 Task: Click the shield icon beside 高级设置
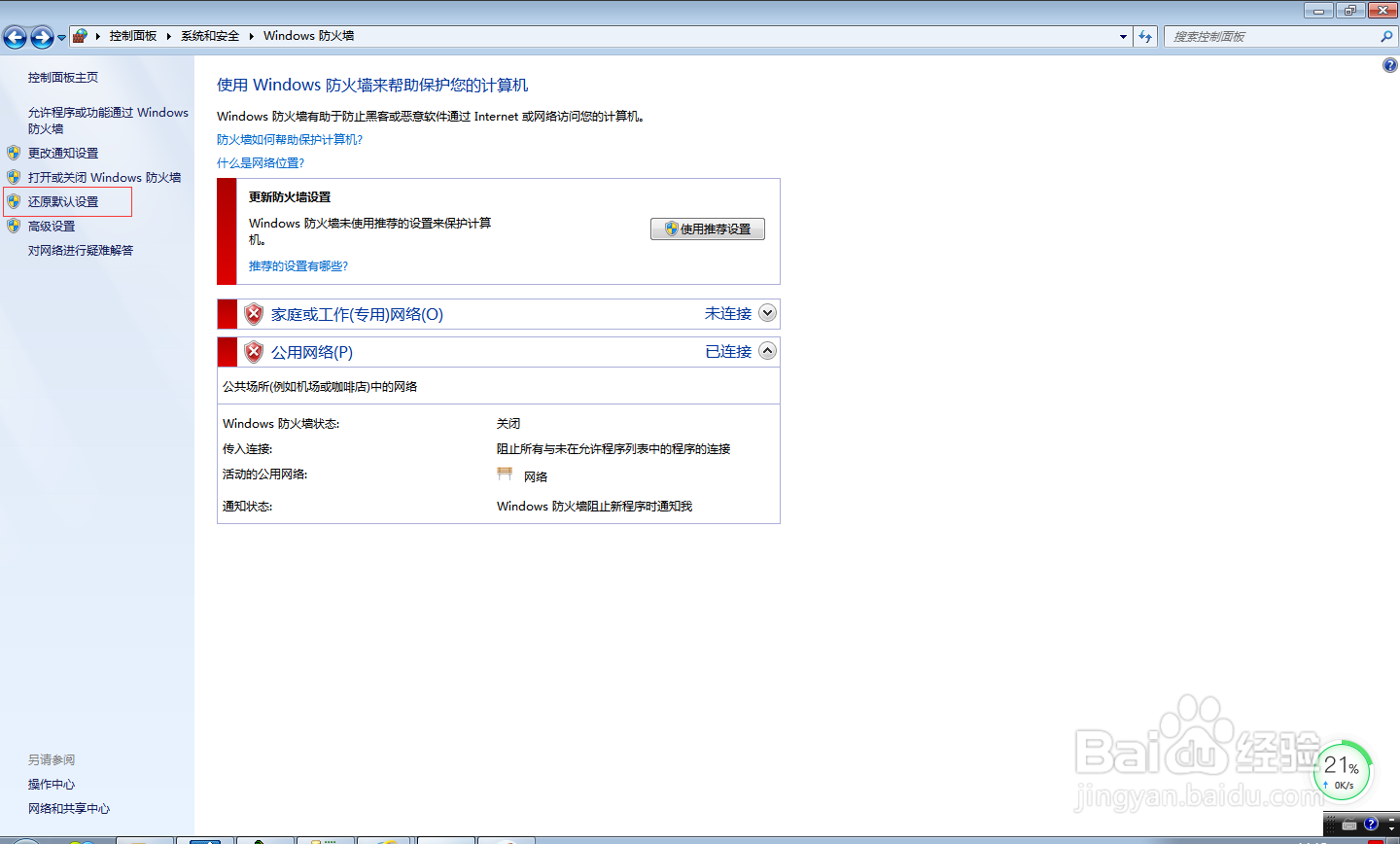[x=13, y=226]
